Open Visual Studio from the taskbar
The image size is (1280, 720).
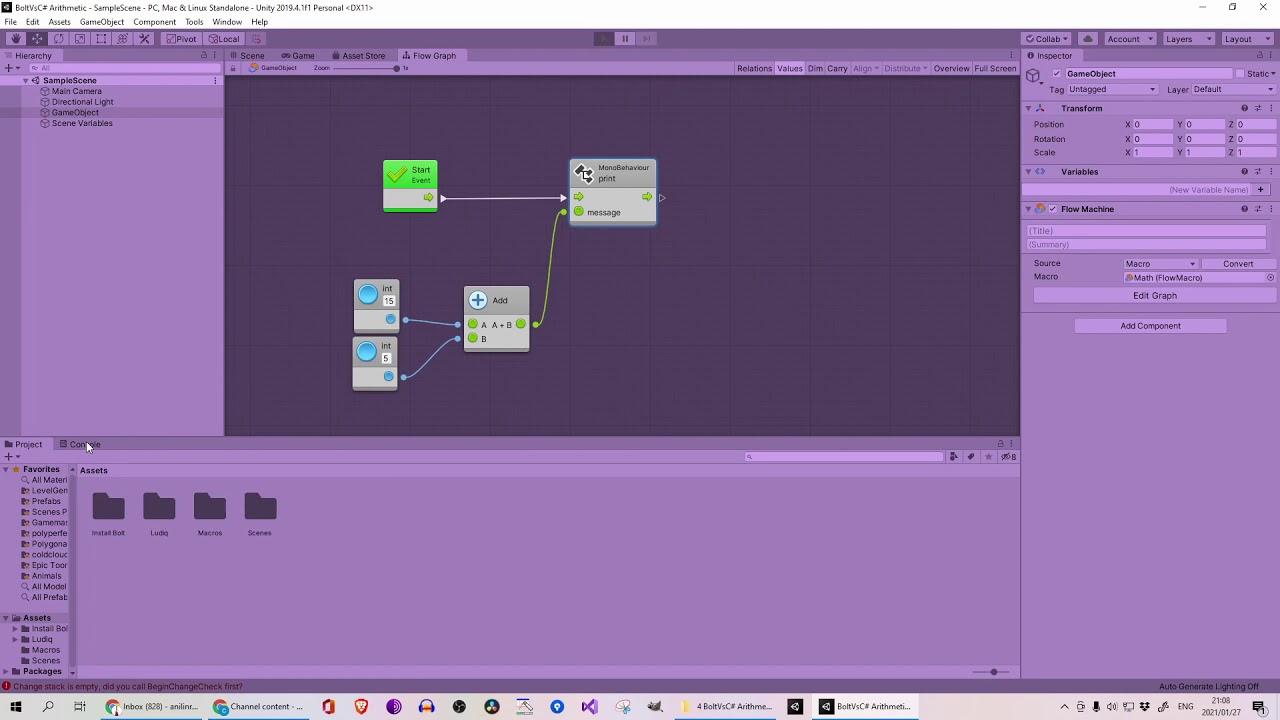tap(589, 707)
